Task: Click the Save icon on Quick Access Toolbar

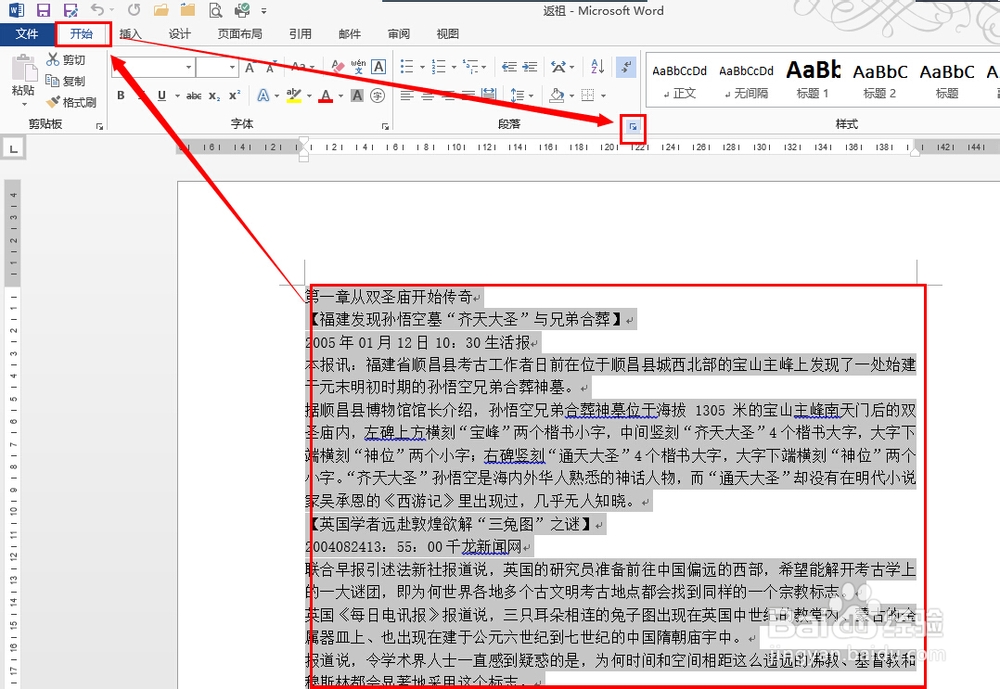Action: (x=41, y=10)
